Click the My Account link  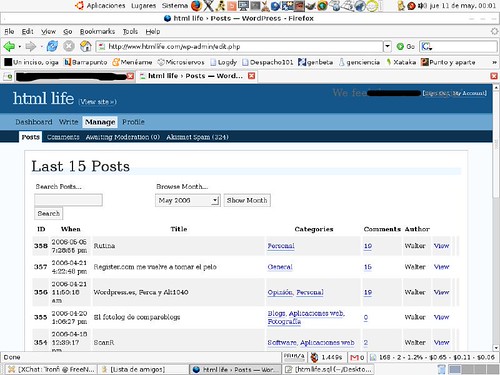[469, 93]
